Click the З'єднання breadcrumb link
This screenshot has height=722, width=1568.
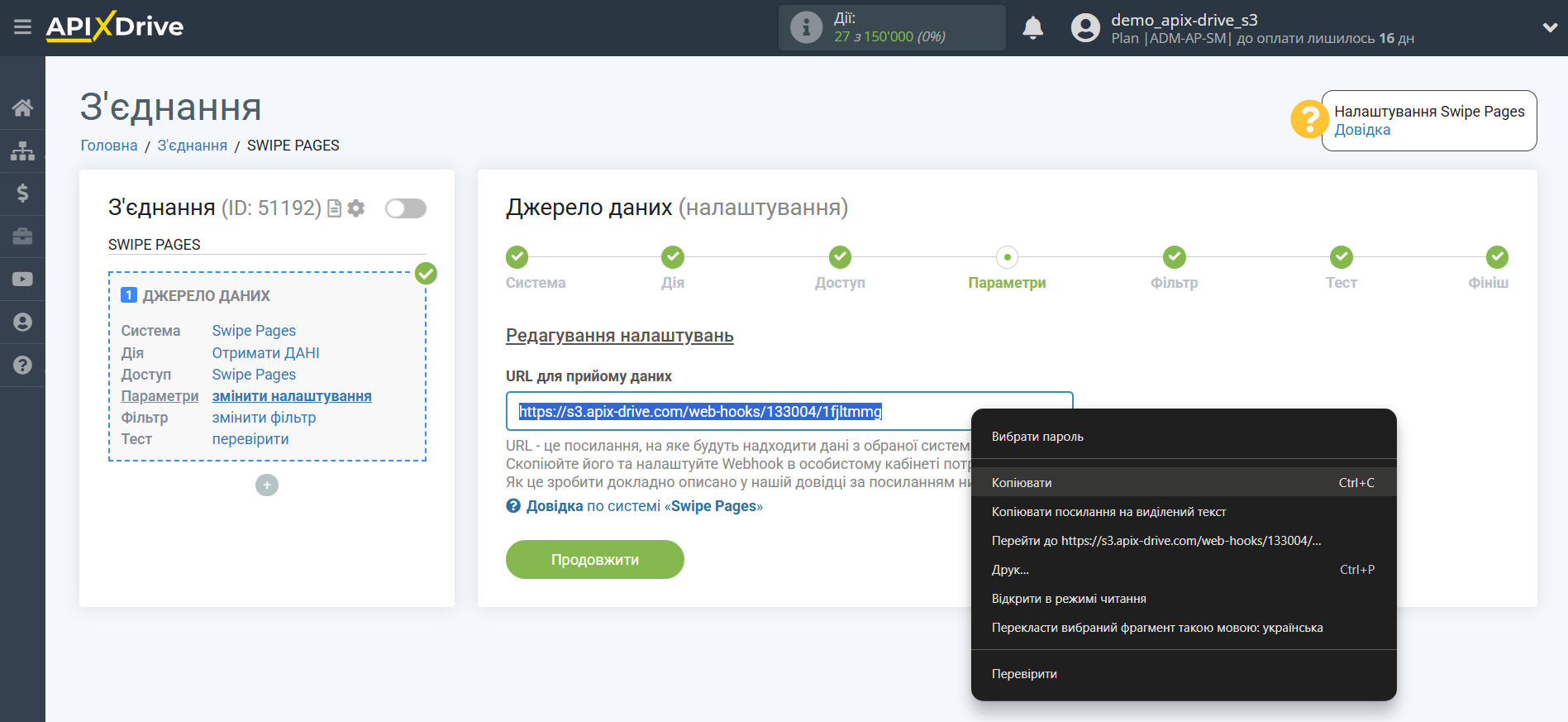point(192,146)
